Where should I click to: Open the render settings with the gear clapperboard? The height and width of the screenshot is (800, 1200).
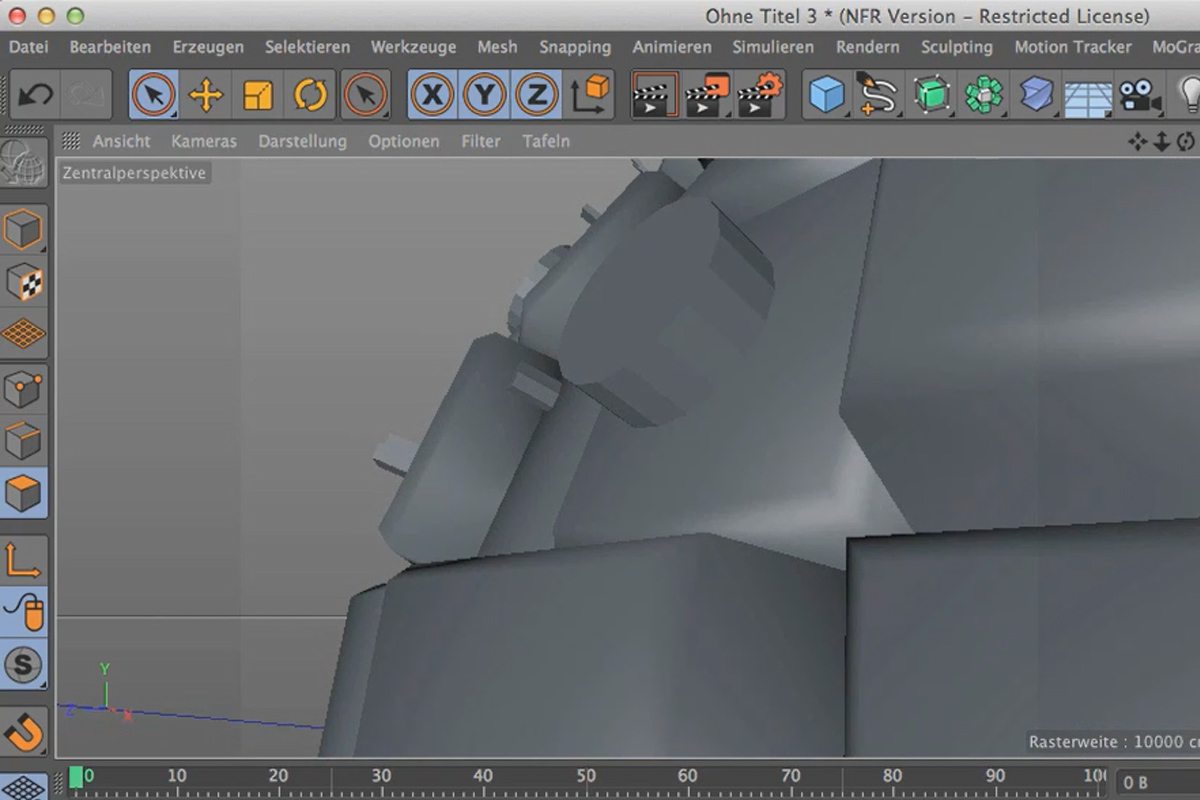(x=760, y=96)
